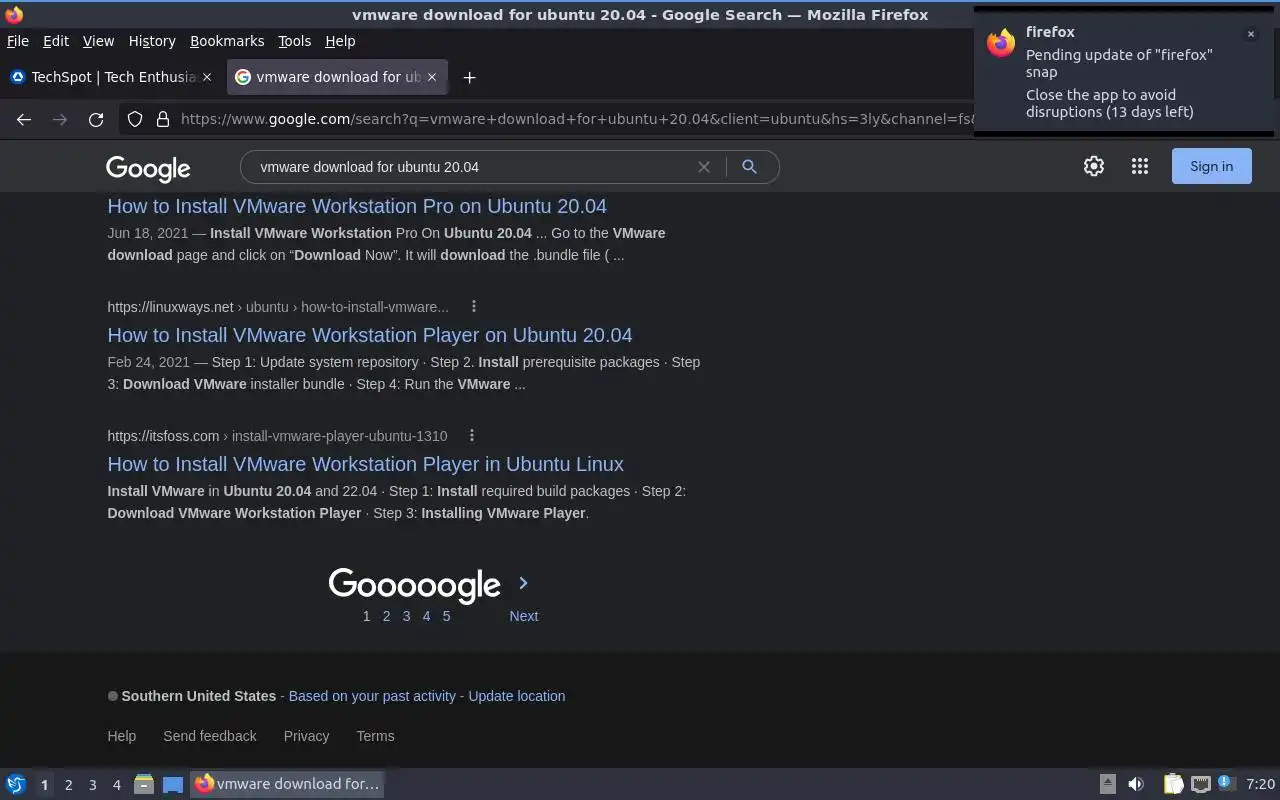Image resolution: width=1280 pixels, height=800 pixels.
Task: Open the clipboard manager tray icon
Action: (1174, 784)
